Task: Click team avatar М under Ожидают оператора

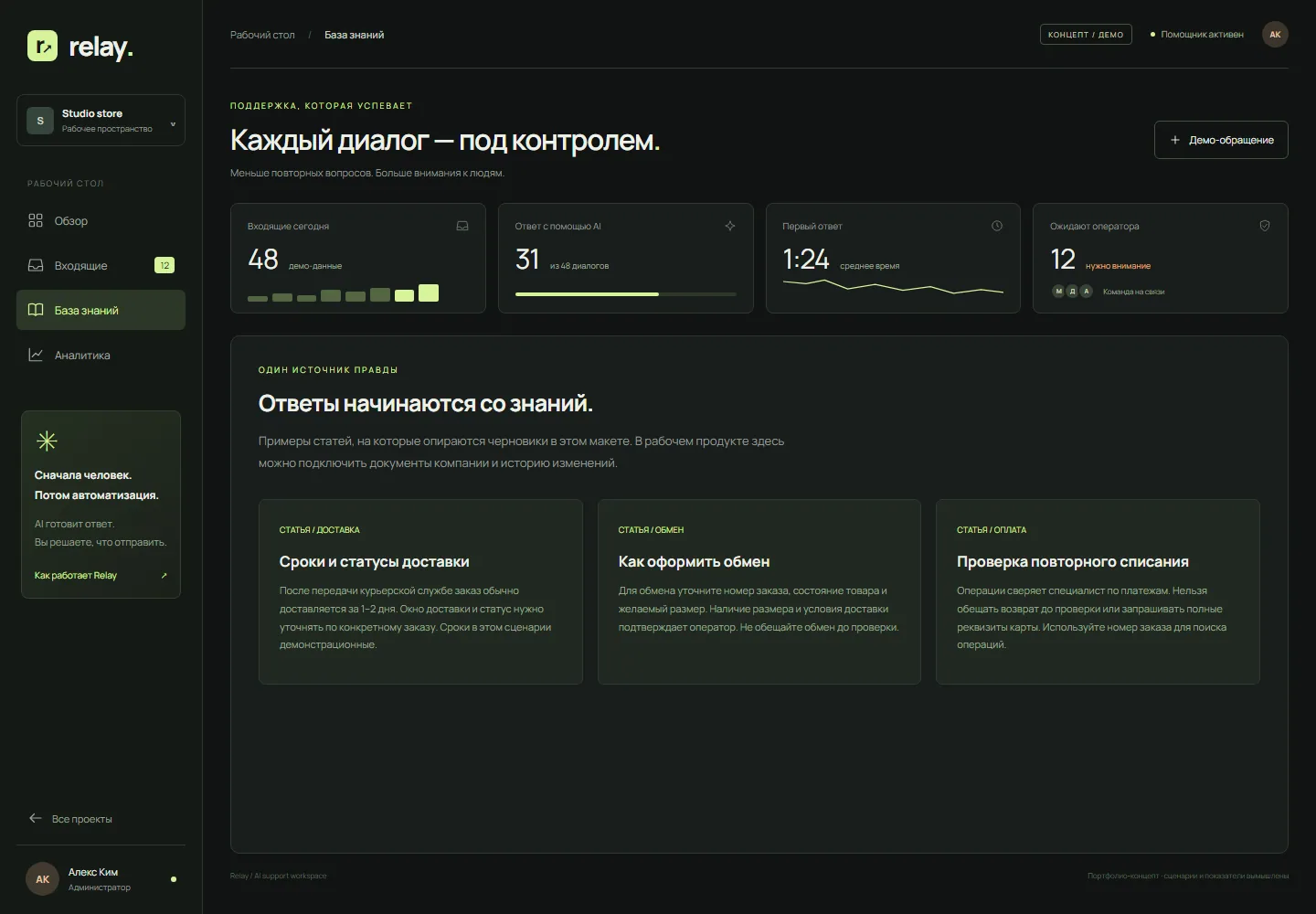Action: [x=1059, y=292]
